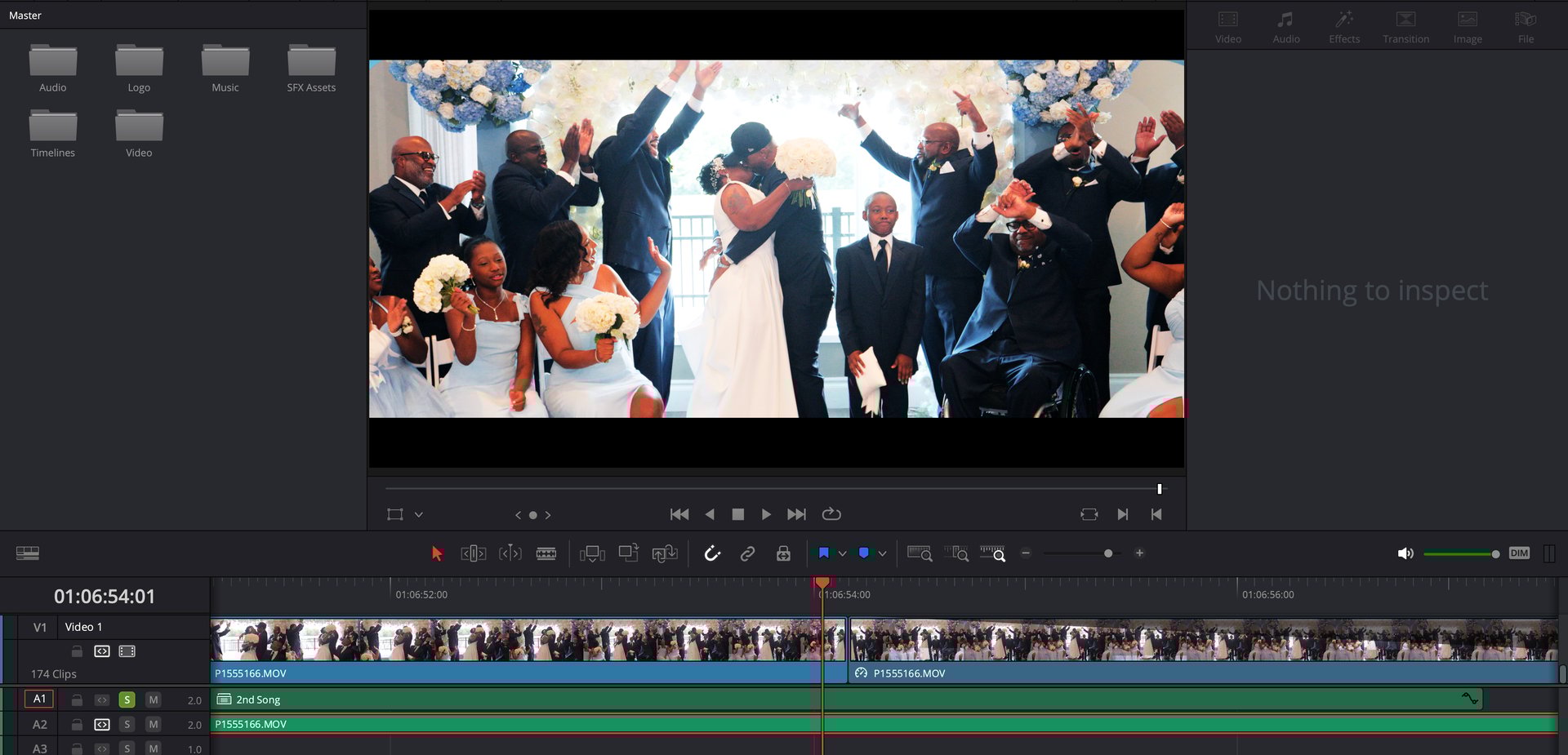Screen dimensions: 1568x755
Task: Click the Detail Zoom icon
Action: [x=956, y=553]
